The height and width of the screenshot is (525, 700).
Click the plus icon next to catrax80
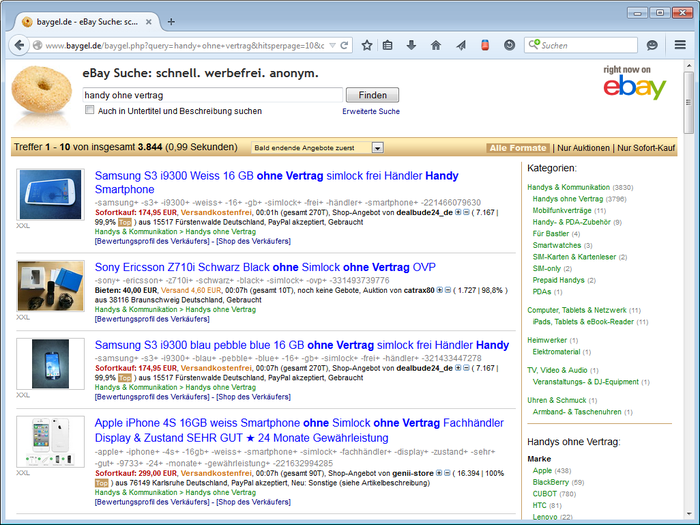440,290
